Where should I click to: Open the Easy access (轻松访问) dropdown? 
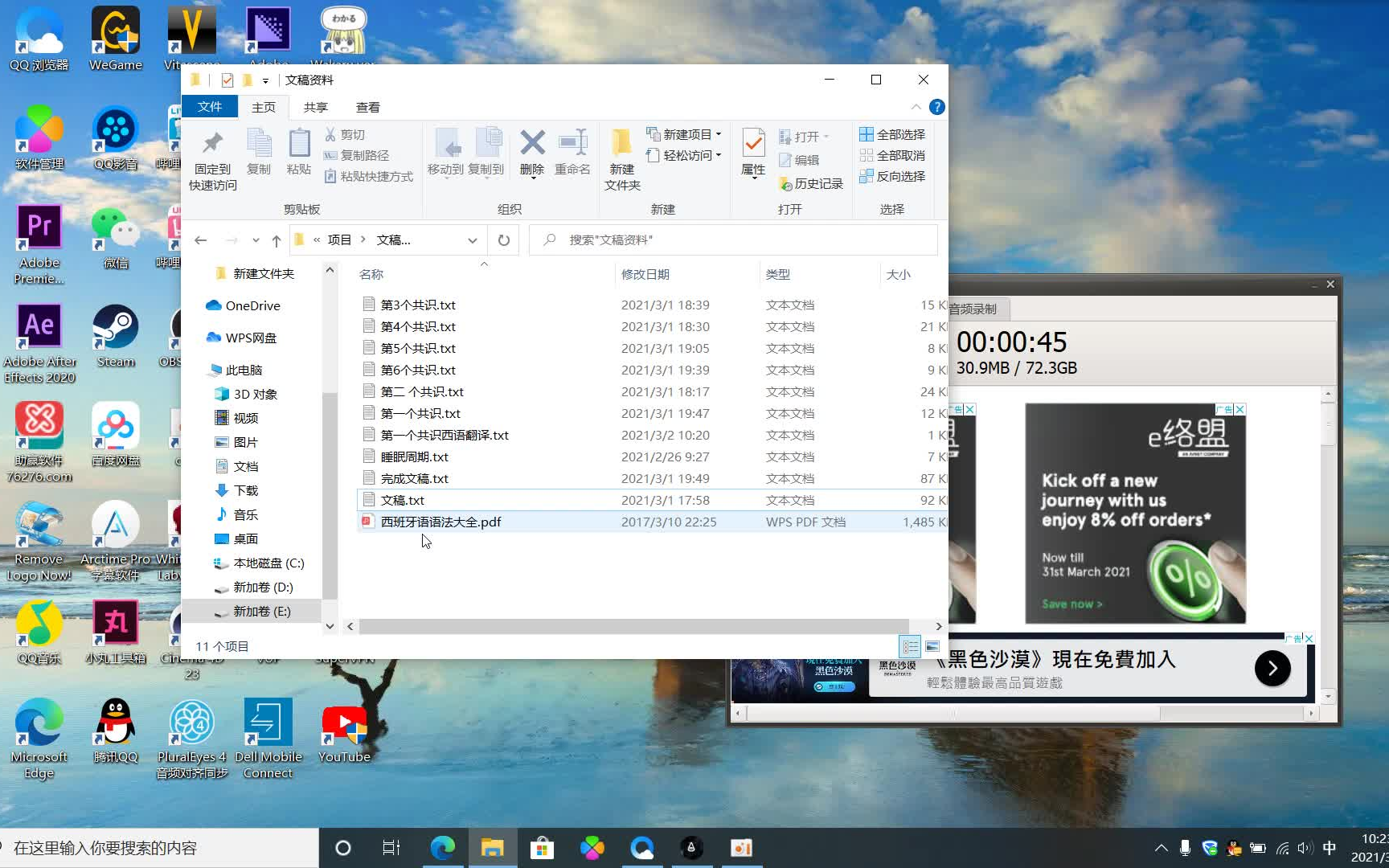684,155
